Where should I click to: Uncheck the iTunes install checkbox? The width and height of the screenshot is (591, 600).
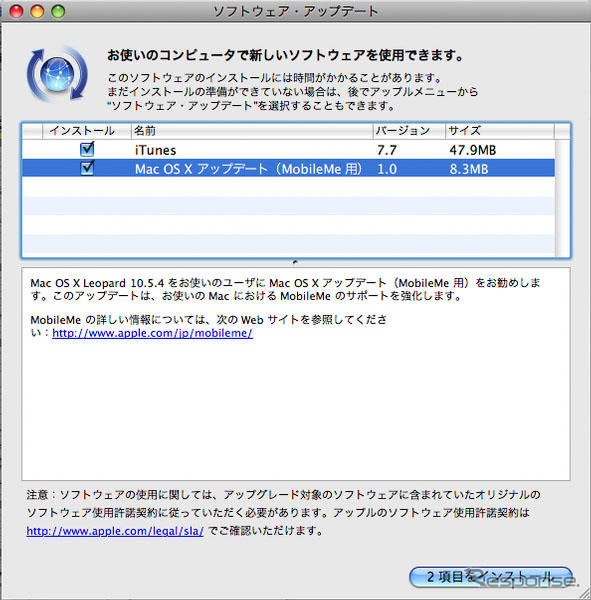pos(87,149)
